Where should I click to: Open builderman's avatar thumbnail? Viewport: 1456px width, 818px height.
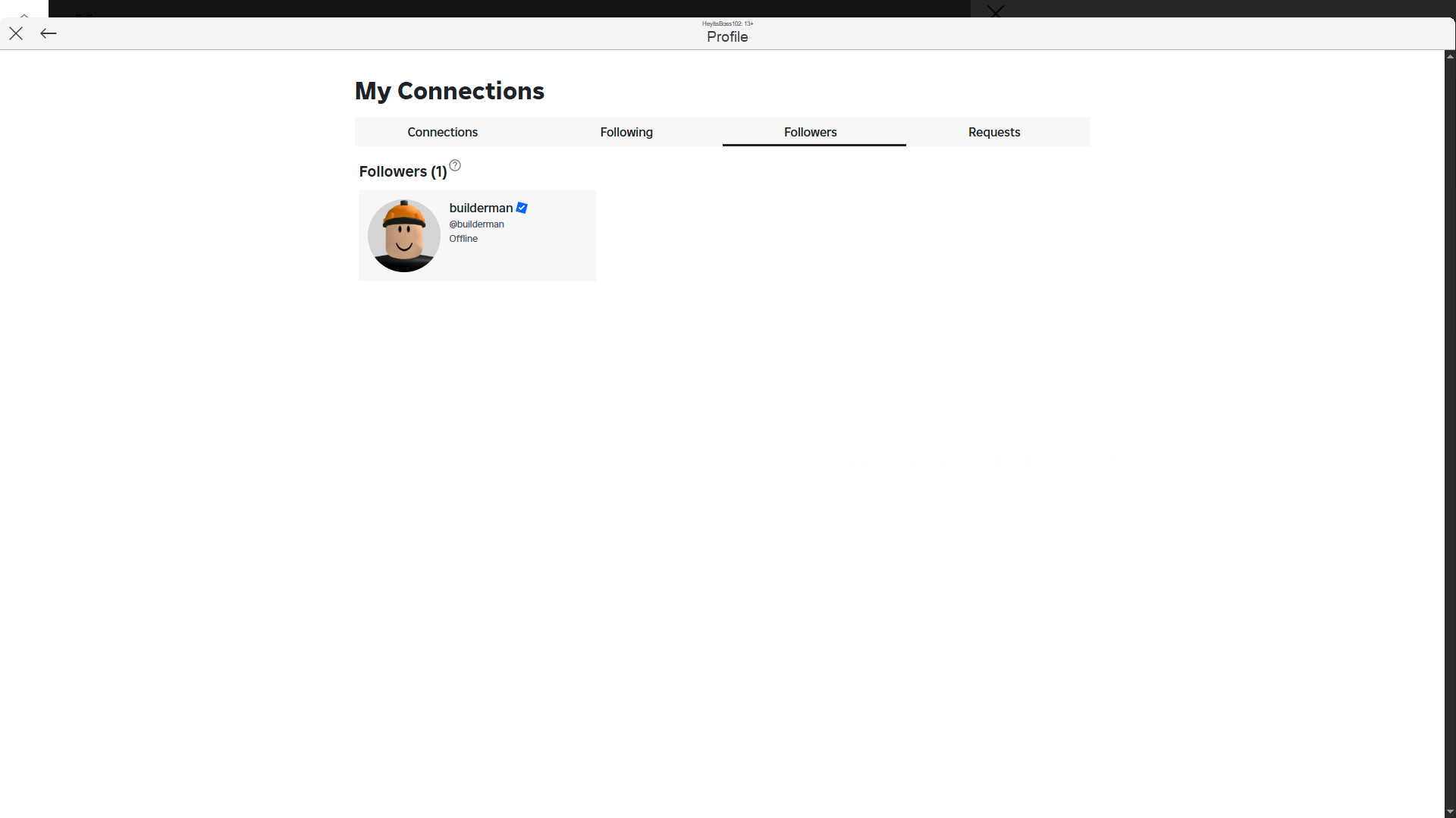[x=404, y=236]
